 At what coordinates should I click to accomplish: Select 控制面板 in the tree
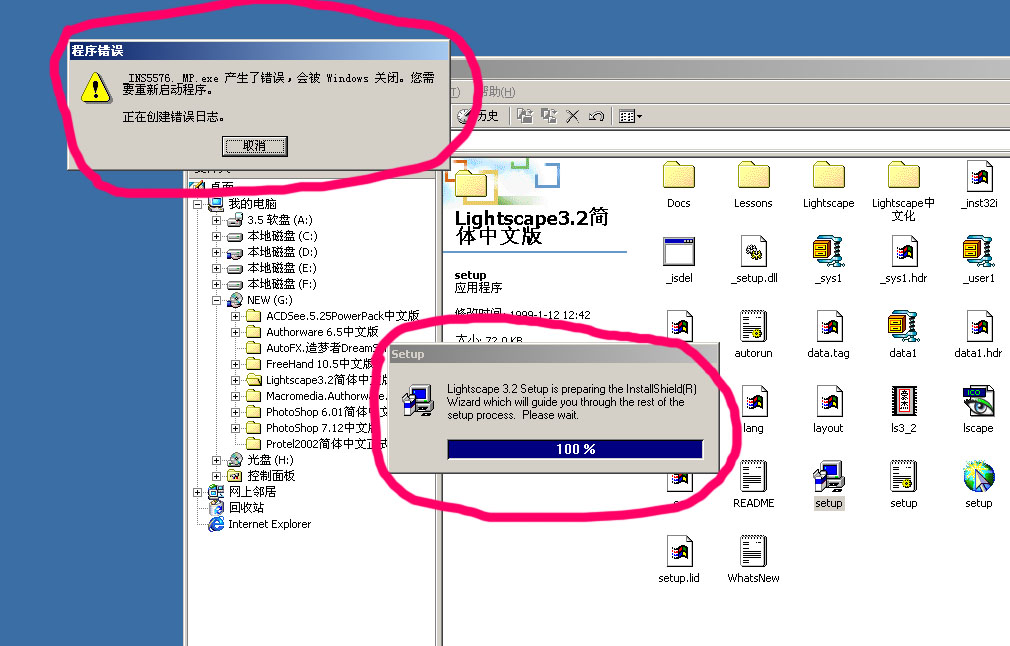pyautogui.click(x=271, y=477)
